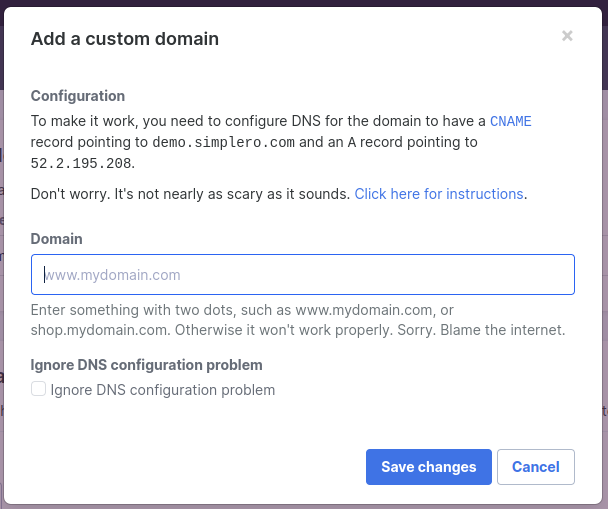Open the Click here for instructions link
This screenshot has height=509, width=608.
[439, 194]
